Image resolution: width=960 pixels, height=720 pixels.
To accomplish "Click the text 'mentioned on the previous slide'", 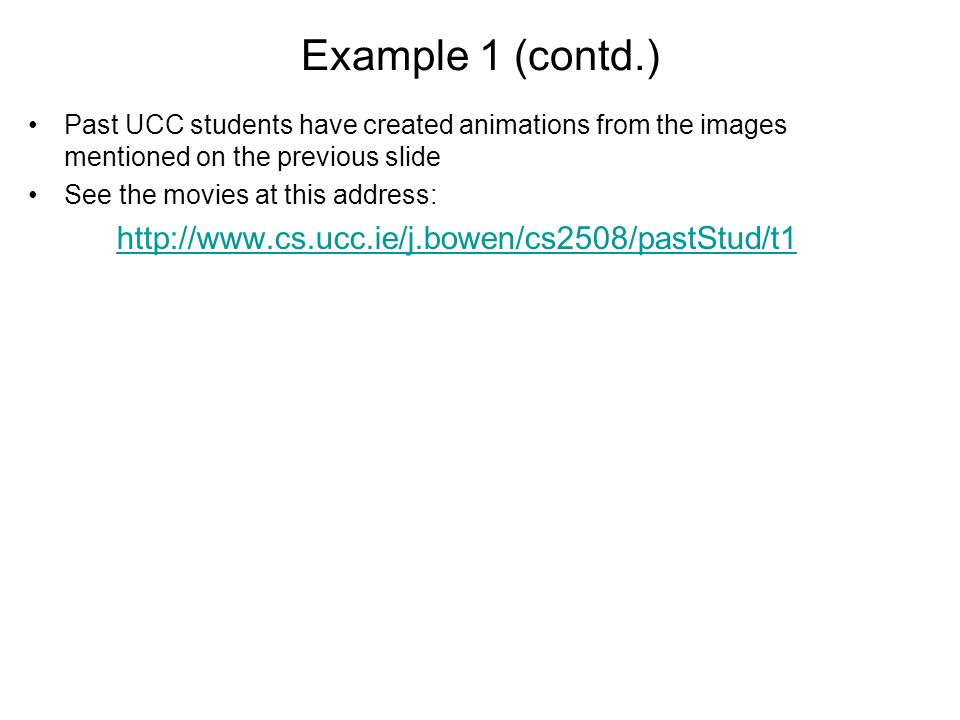I will pyautogui.click(x=252, y=157).
